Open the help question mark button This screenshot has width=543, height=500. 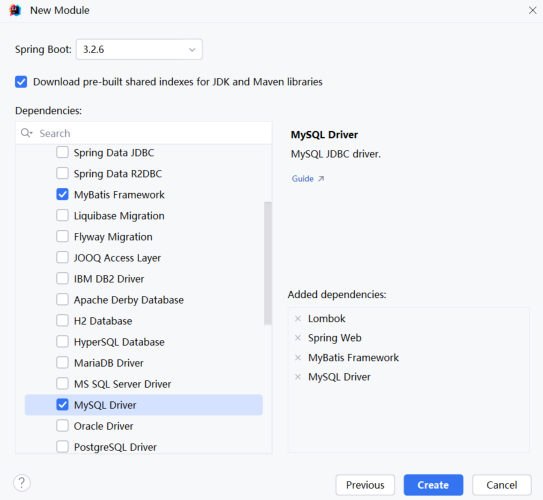[22, 483]
